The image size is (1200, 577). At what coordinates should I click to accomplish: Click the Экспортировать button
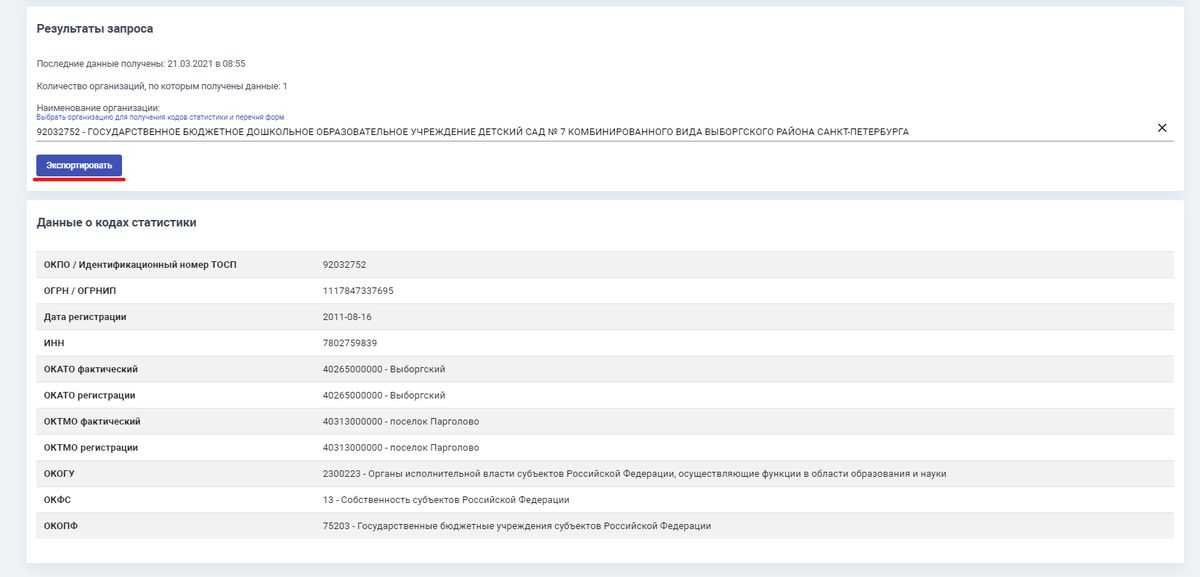point(79,165)
